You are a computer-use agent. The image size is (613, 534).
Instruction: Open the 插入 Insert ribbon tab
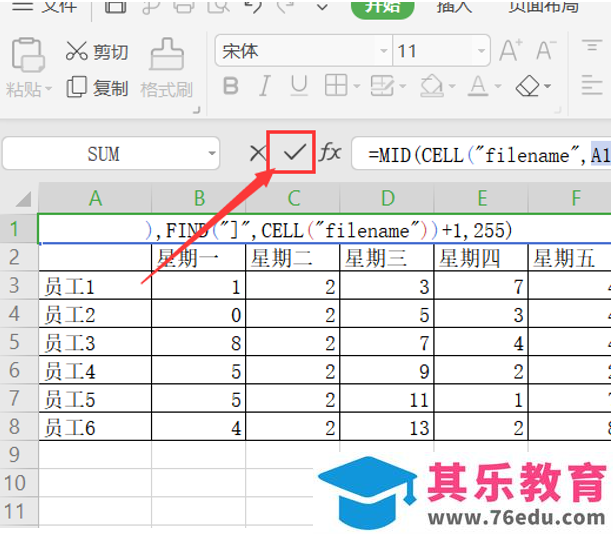coord(455,7)
